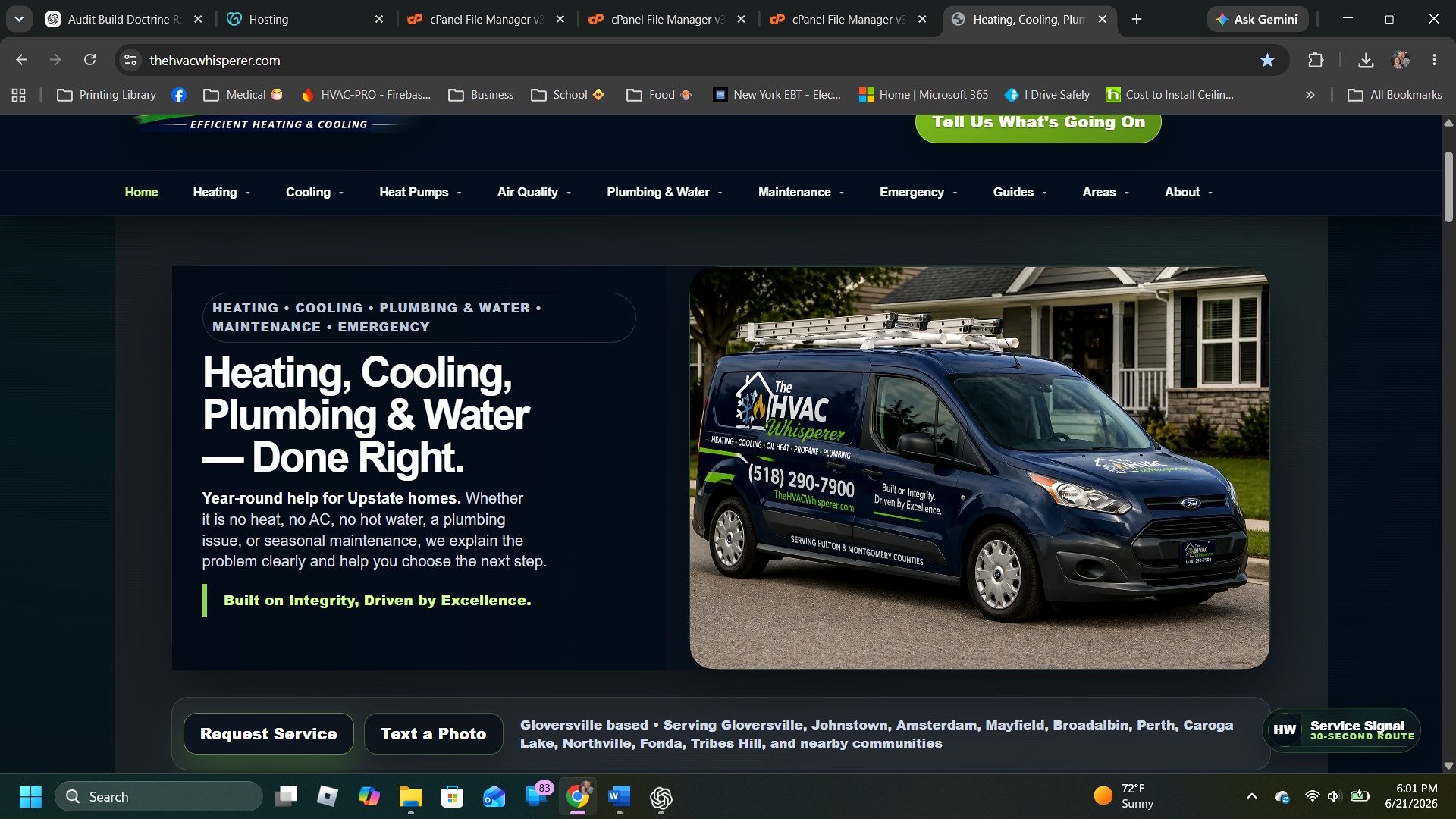The height and width of the screenshot is (819, 1456).
Task: Go back to the previous page
Action: pos(21,60)
